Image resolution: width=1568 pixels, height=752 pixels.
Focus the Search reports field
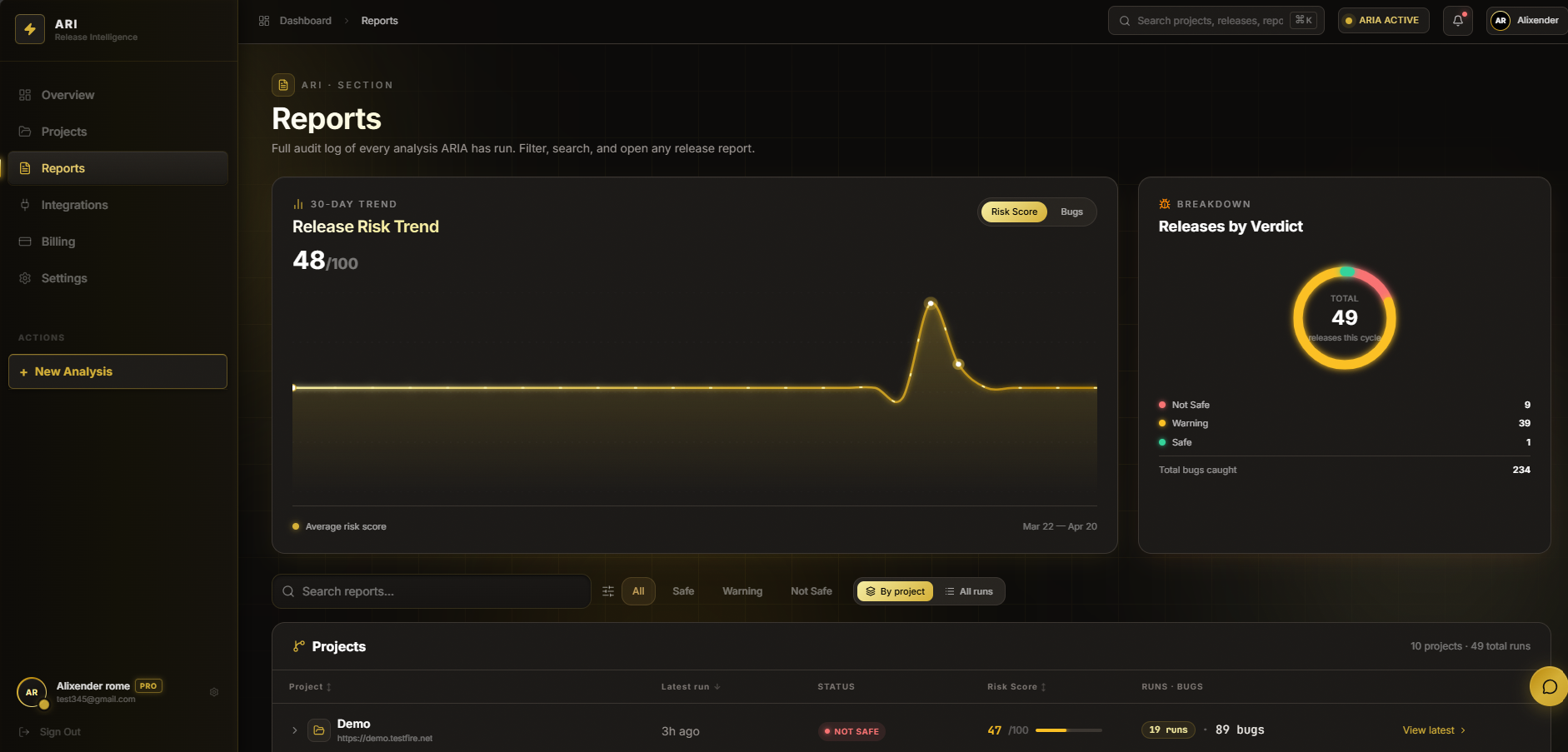click(432, 591)
